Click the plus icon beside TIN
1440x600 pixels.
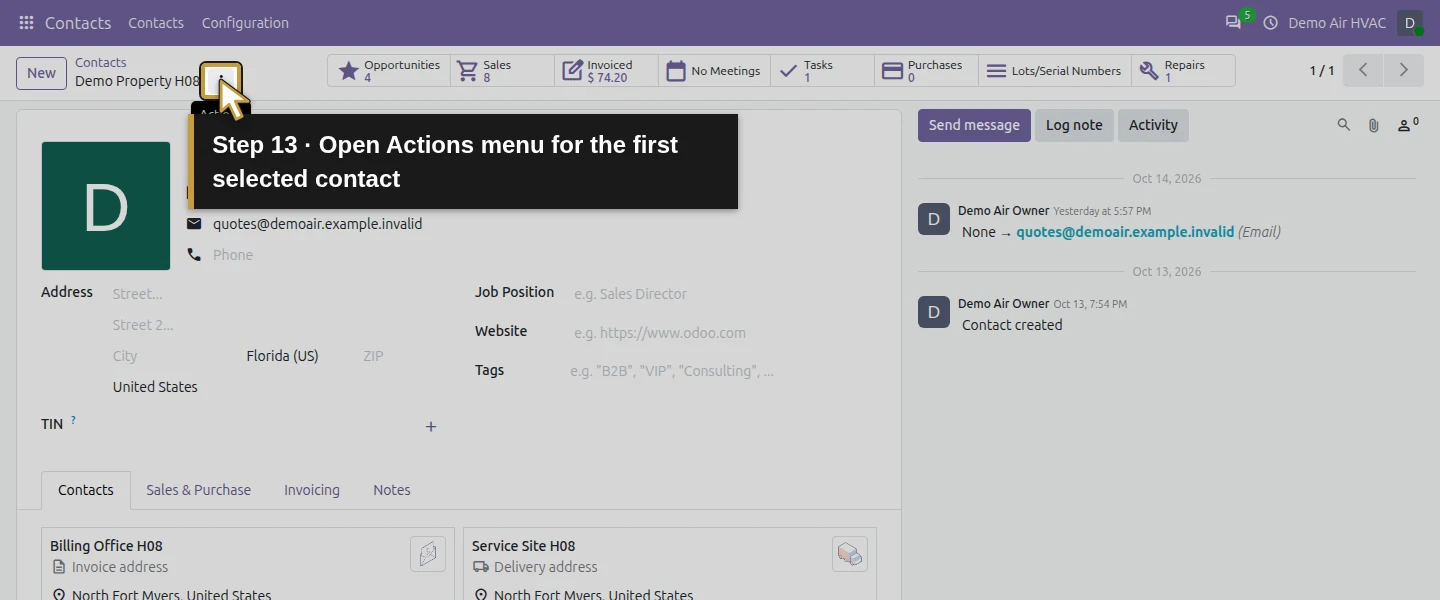[431, 427]
